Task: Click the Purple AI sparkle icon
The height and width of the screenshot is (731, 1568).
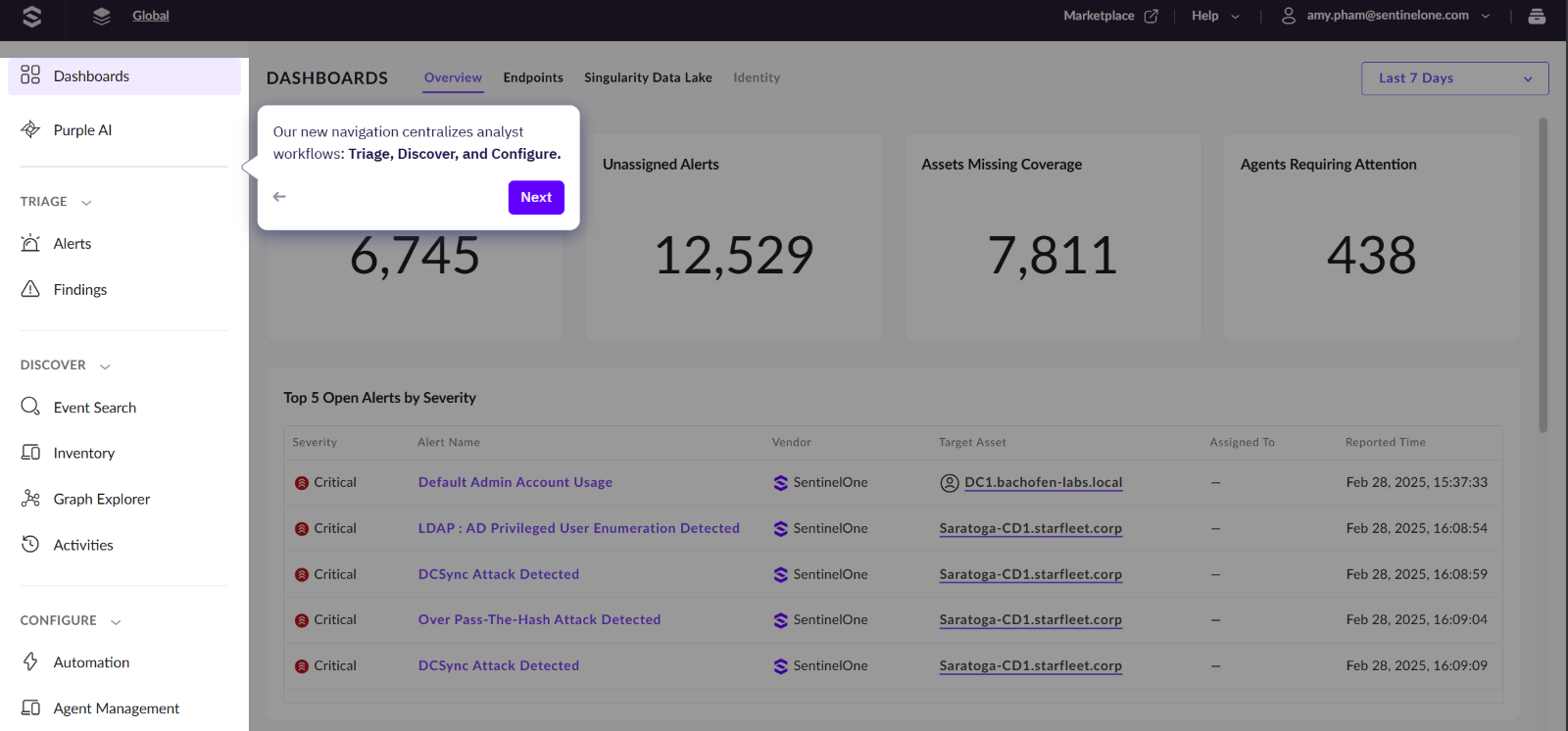Action: [x=30, y=129]
